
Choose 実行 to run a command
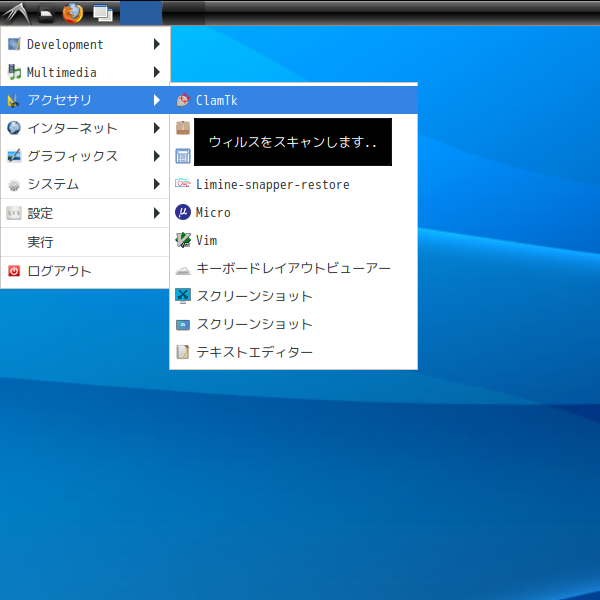(x=85, y=242)
